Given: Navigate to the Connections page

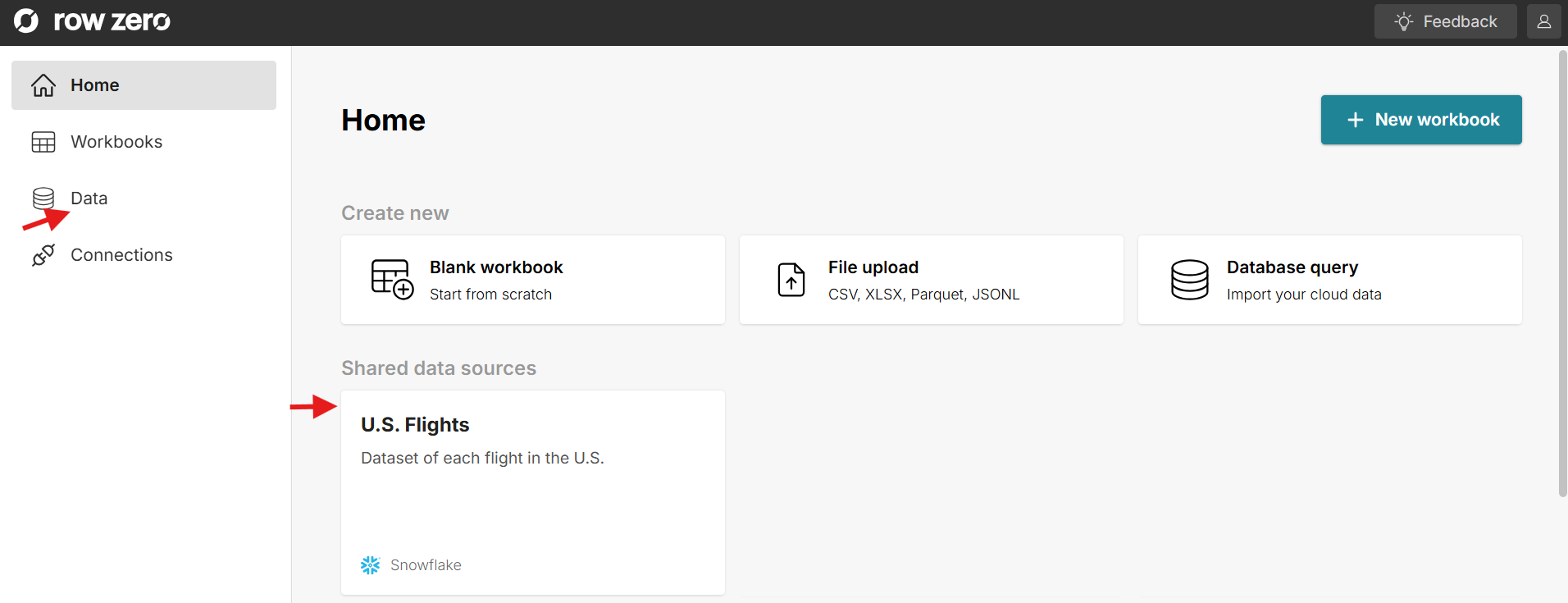Looking at the screenshot, I should (121, 255).
